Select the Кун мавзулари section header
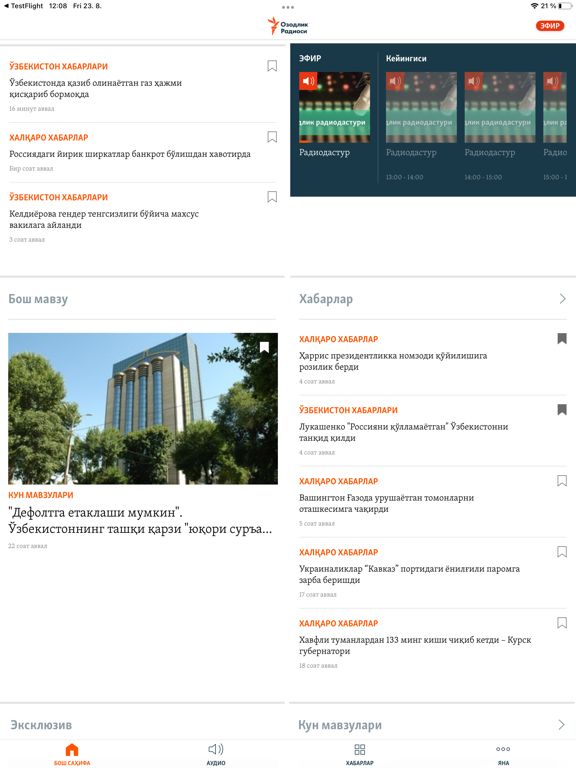 click(x=340, y=725)
